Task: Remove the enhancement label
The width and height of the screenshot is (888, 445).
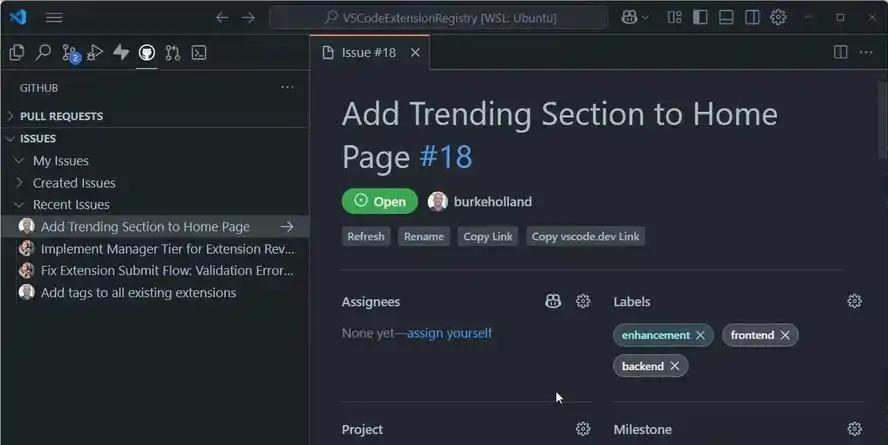Action: tap(700, 335)
